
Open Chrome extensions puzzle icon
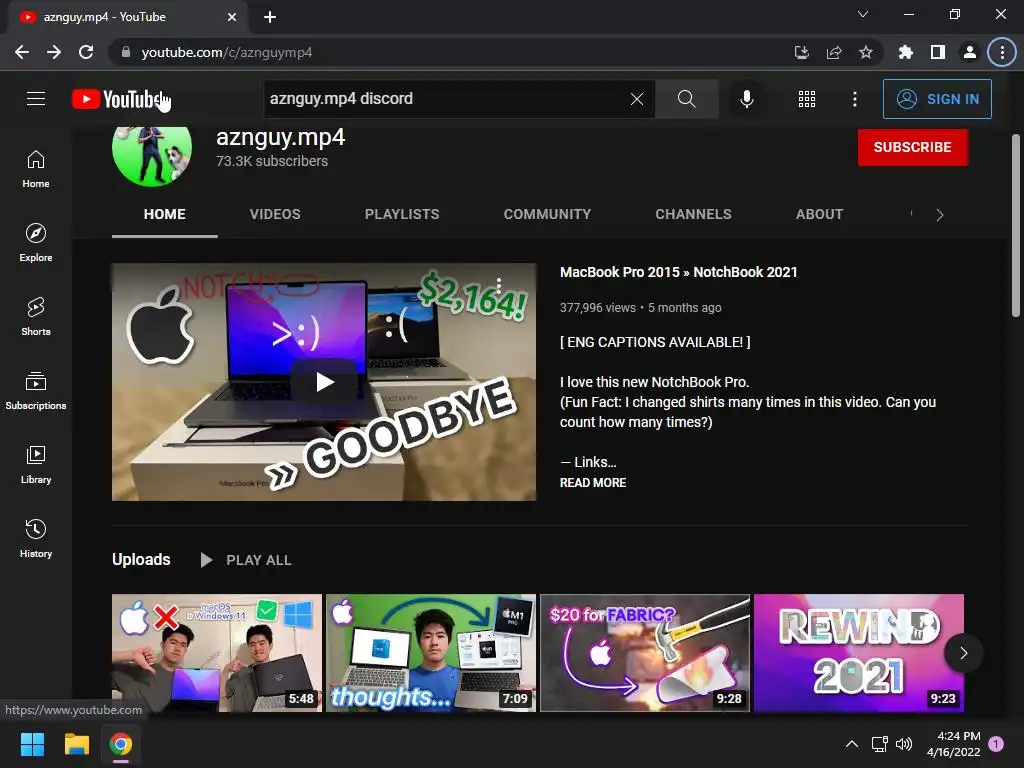point(905,52)
